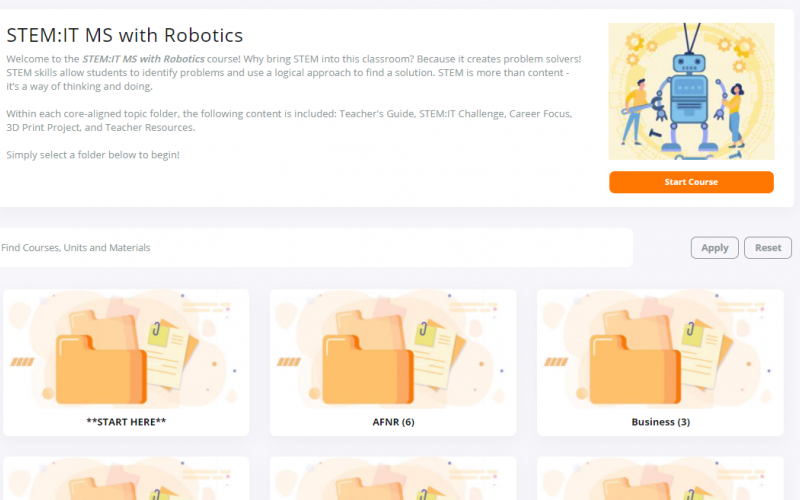Image resolution: width=800 pixels, height=500 pixels.
Task: Select the partially visible folder below Business
Action: pos(660,479)
